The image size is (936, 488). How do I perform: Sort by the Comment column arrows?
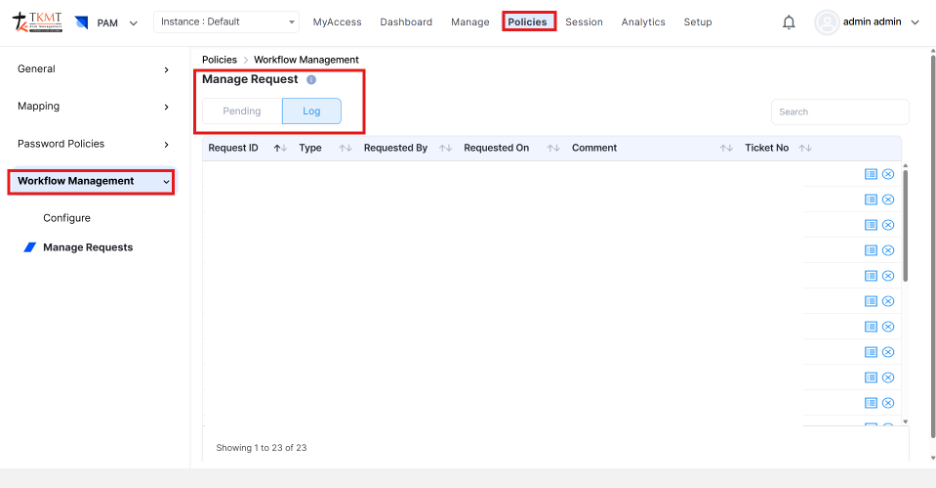[726, 148]
